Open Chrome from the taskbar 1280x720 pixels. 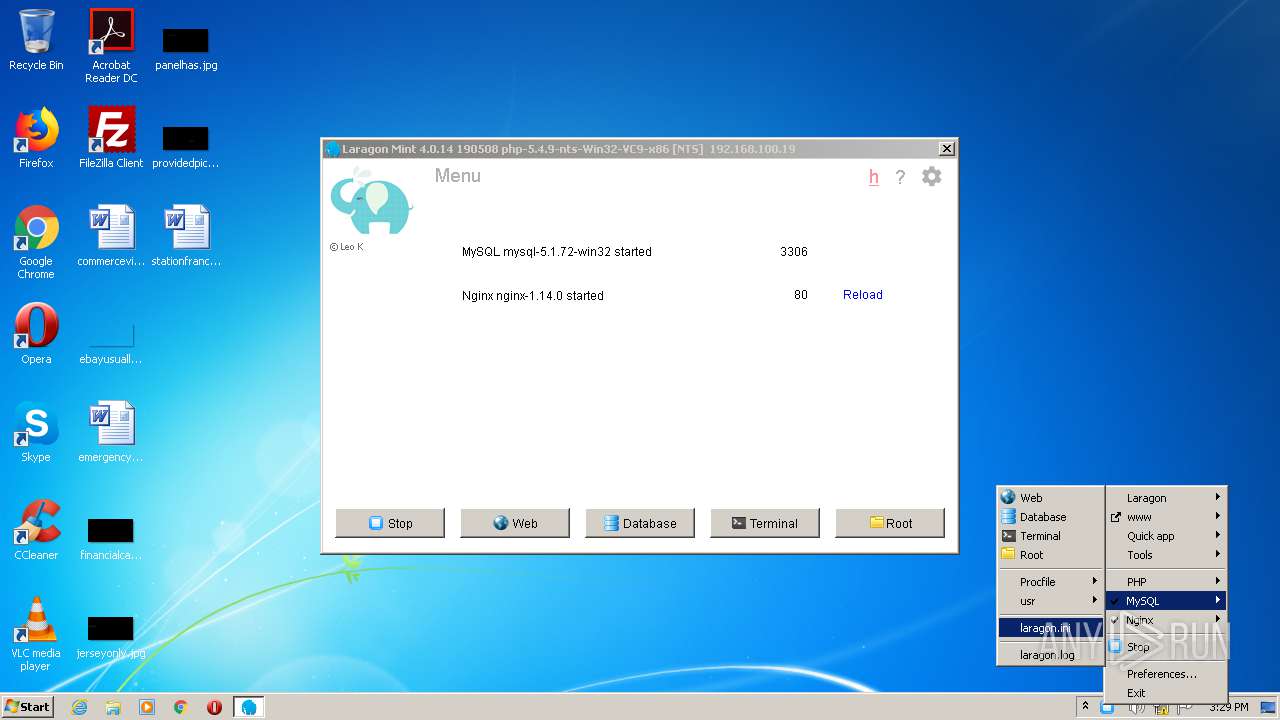pyautogui.click(x=181, y=707)
